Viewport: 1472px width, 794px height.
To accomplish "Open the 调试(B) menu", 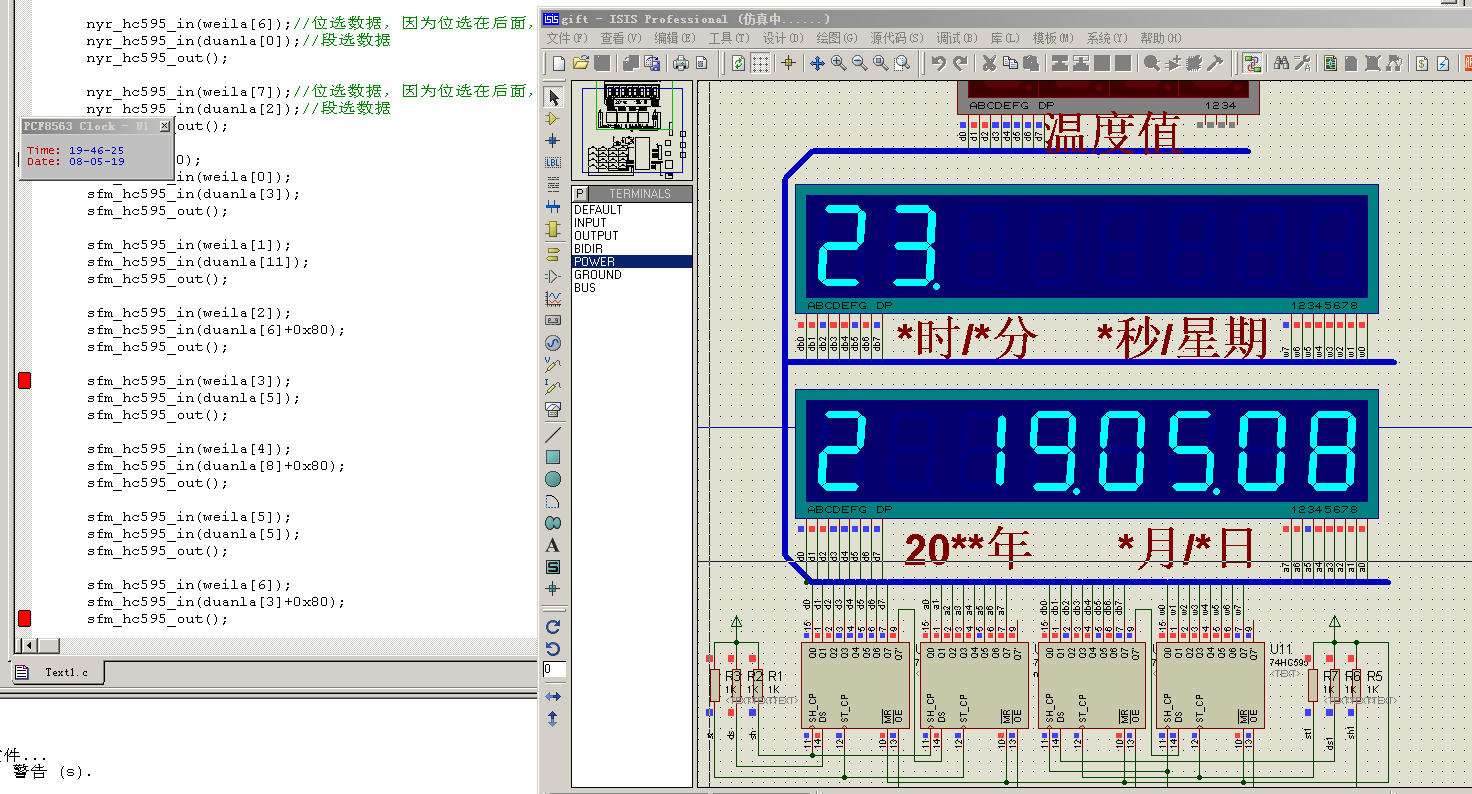I will point(957,38).
